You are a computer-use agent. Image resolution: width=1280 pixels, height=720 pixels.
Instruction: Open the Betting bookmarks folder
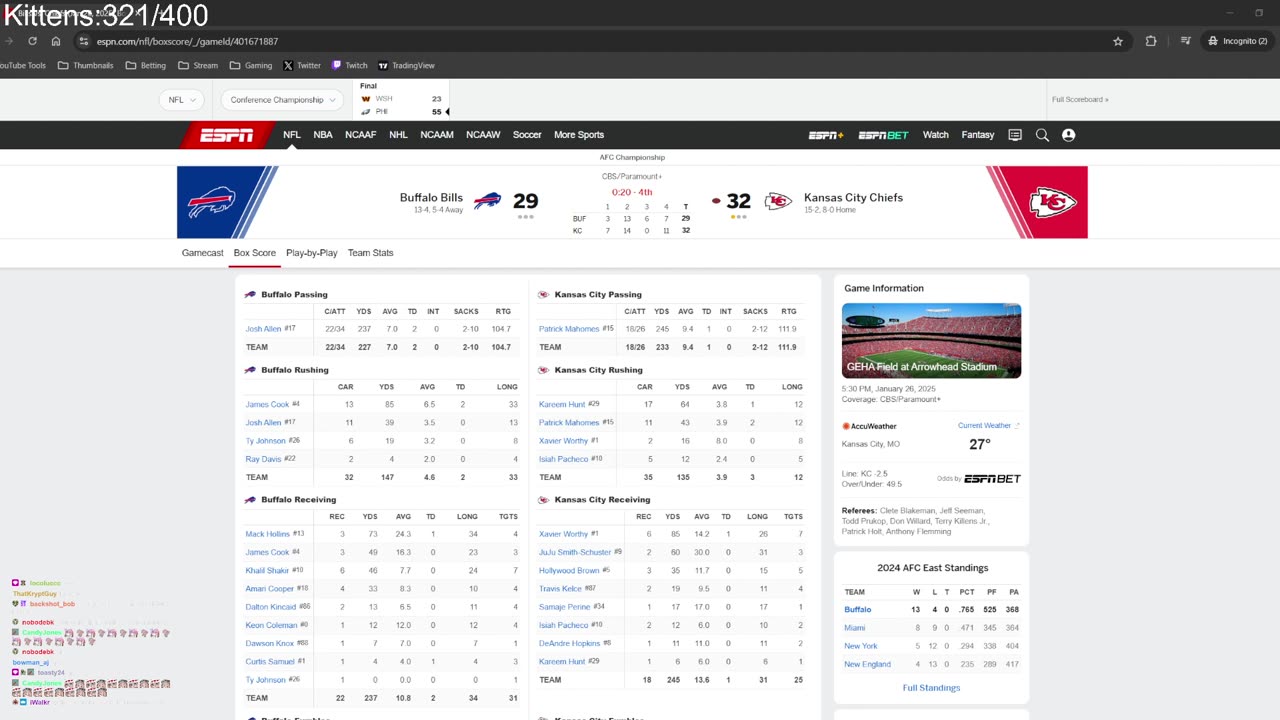pos(146,66)
